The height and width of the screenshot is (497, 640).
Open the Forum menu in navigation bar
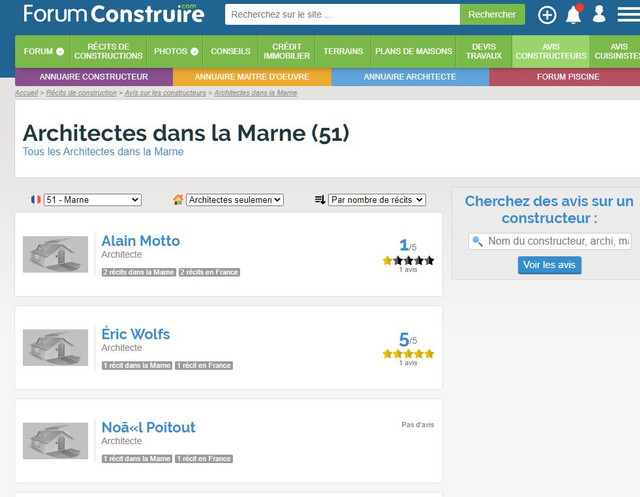(x=44, y=51)
